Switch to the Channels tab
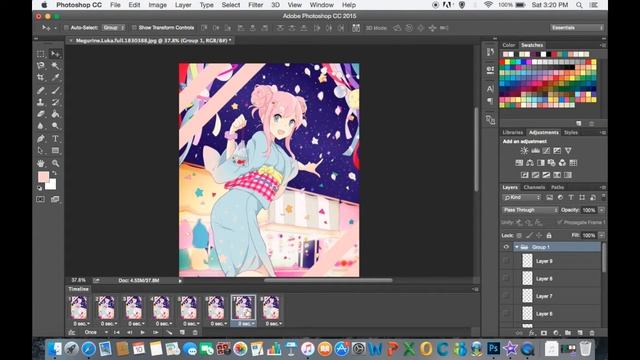Viewport: 640px width, 360px height. (x=534, y=187)
